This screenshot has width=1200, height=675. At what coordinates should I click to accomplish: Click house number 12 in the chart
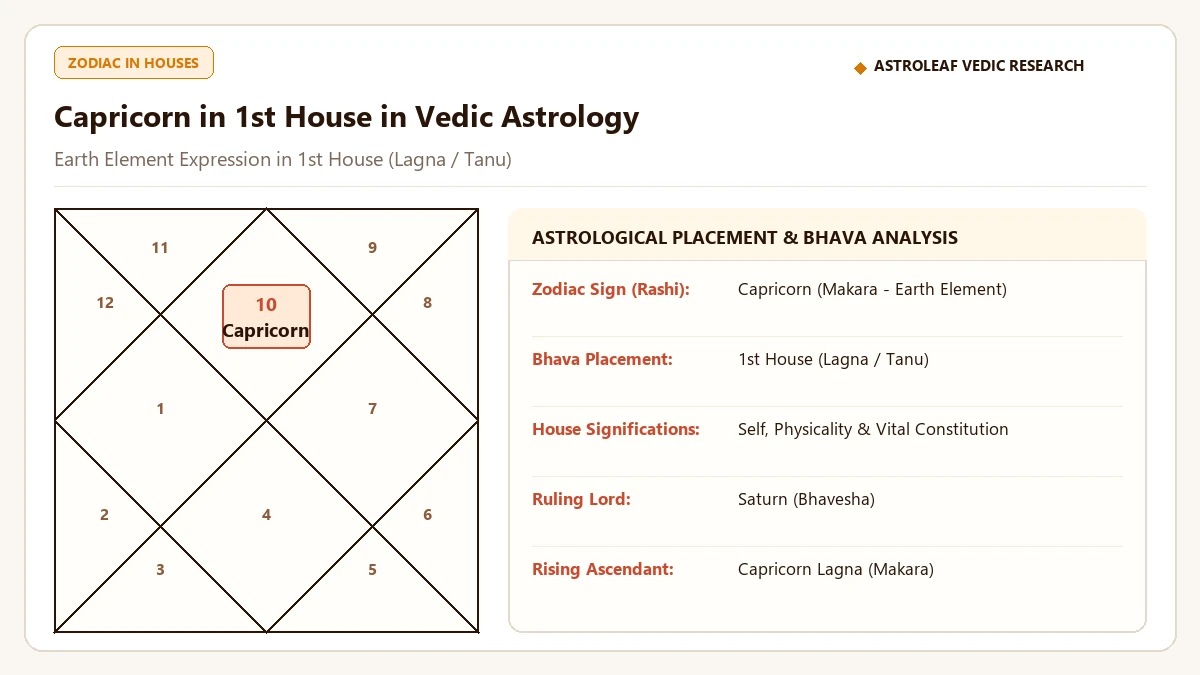[105, 303]
